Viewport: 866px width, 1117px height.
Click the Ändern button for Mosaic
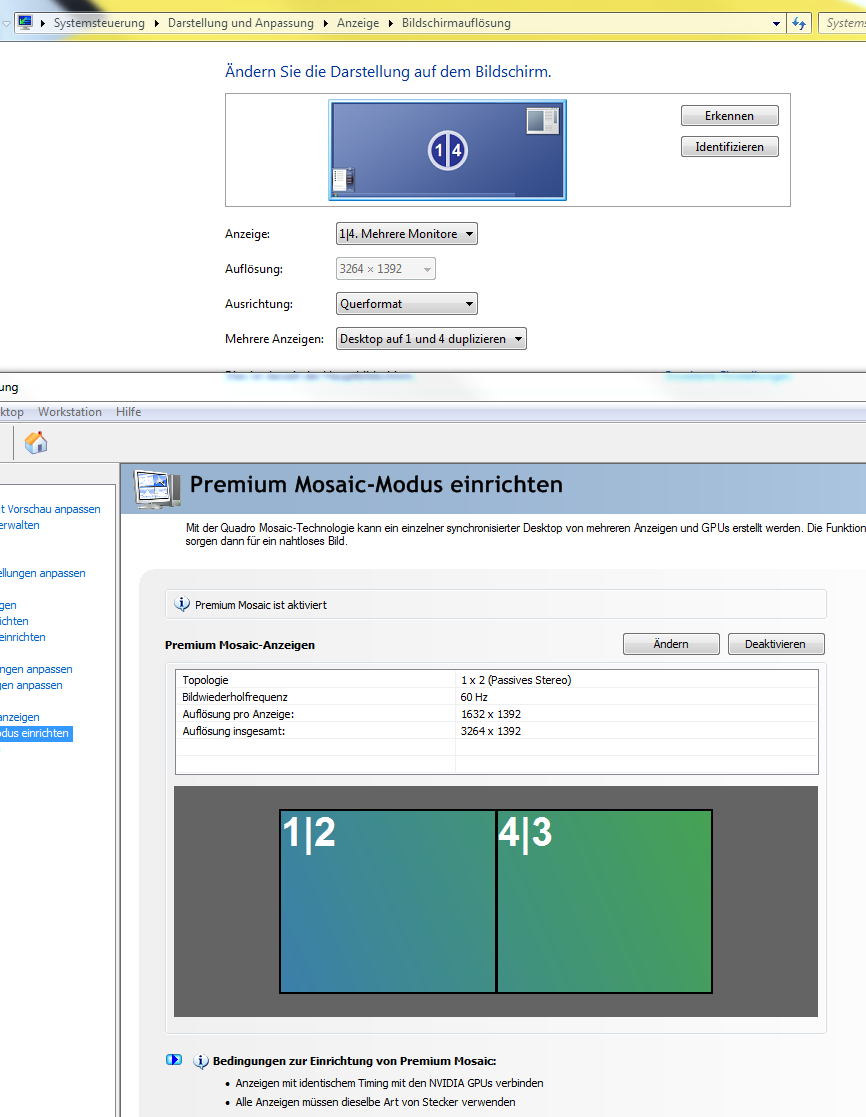(x=670, y=644)
